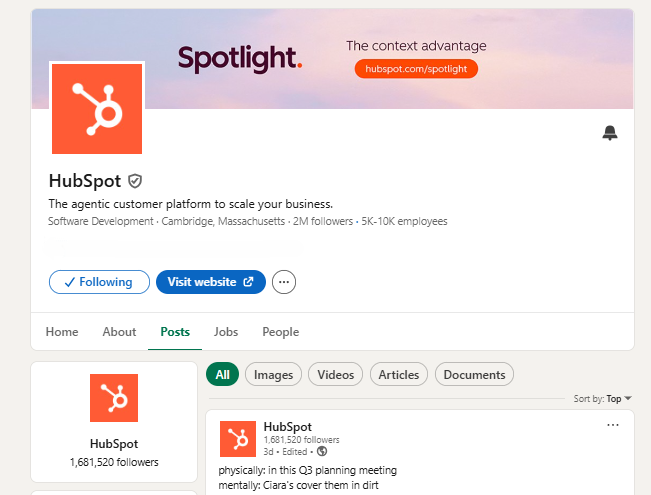Click post text 'physically: in this Q3 planning meeting'
Image resolution: width=651 pixels, height=495 pixels.
coord(308,470)
